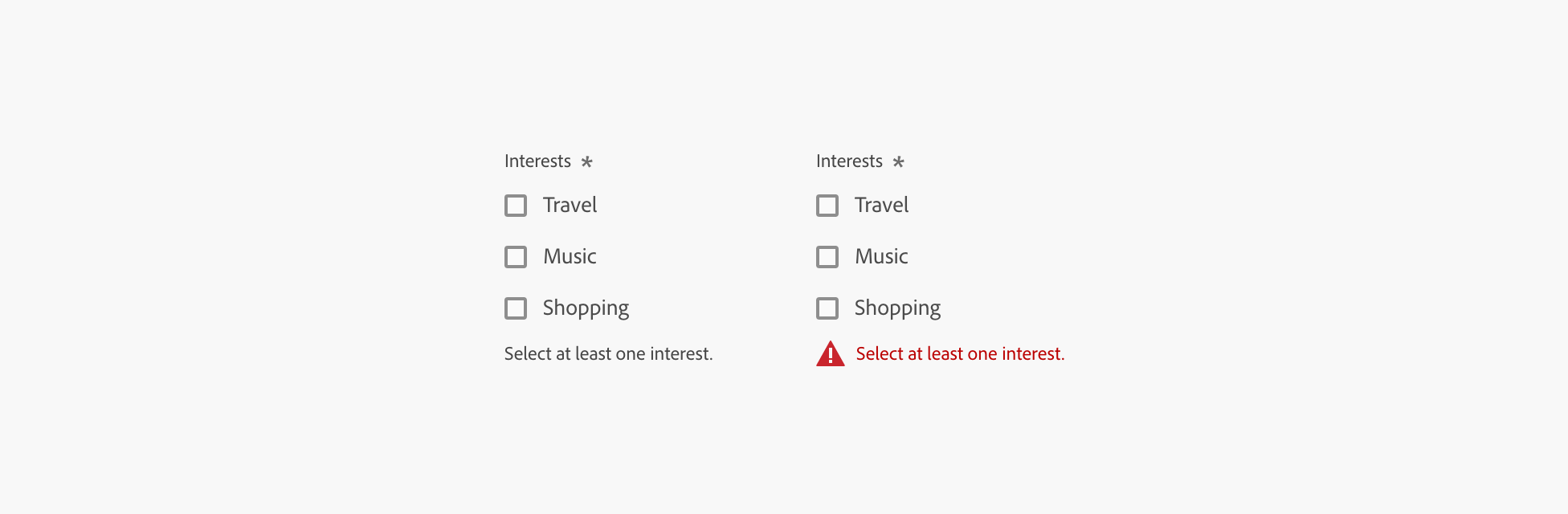Click the Travel label in the error-state group
The image size is (1568, 514).
[x=881, y=206]
